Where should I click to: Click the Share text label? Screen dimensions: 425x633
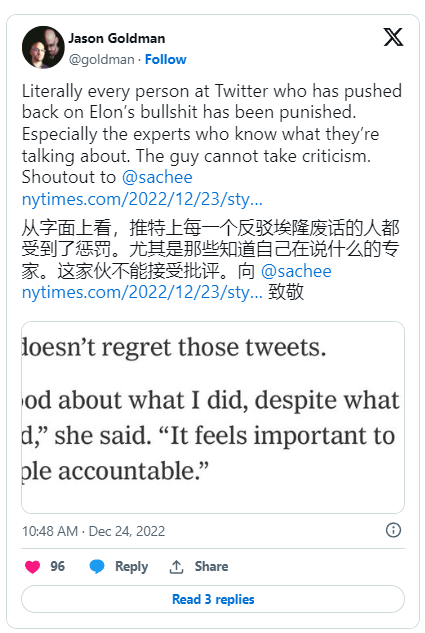coord(211,566)
